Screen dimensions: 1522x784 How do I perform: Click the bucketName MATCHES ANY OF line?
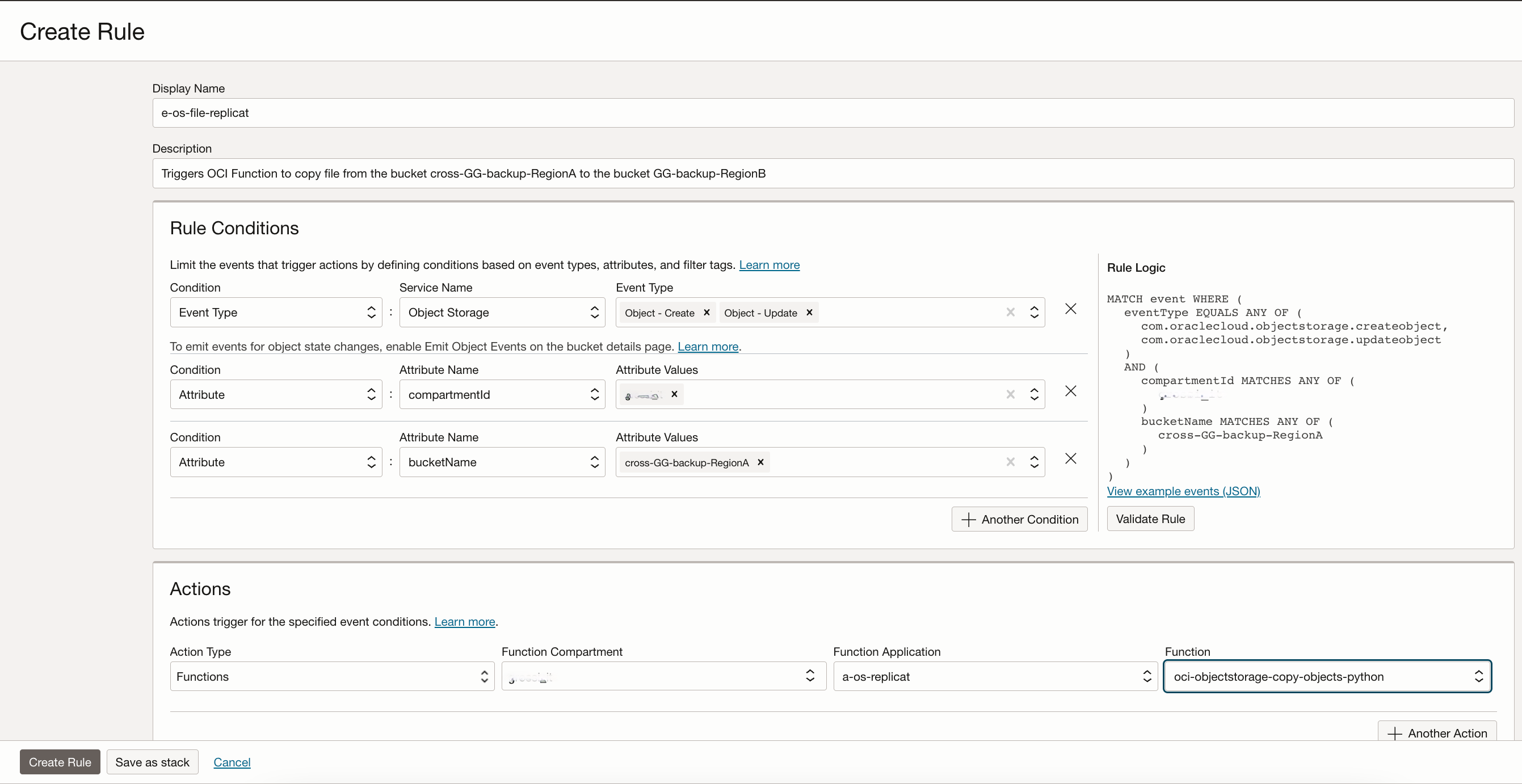tap(1237, 421)
